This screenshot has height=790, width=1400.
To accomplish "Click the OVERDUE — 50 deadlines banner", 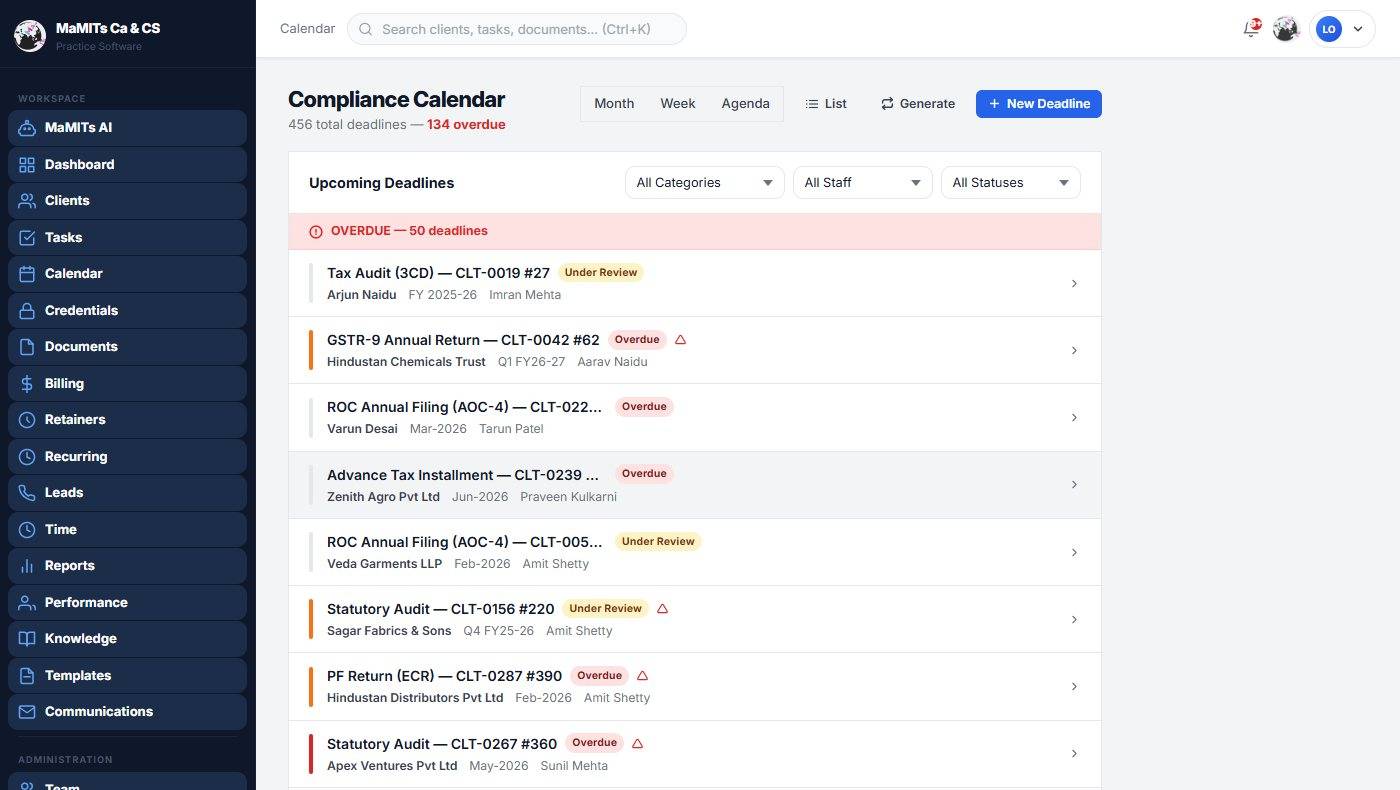I will click(x=694, y=231).
